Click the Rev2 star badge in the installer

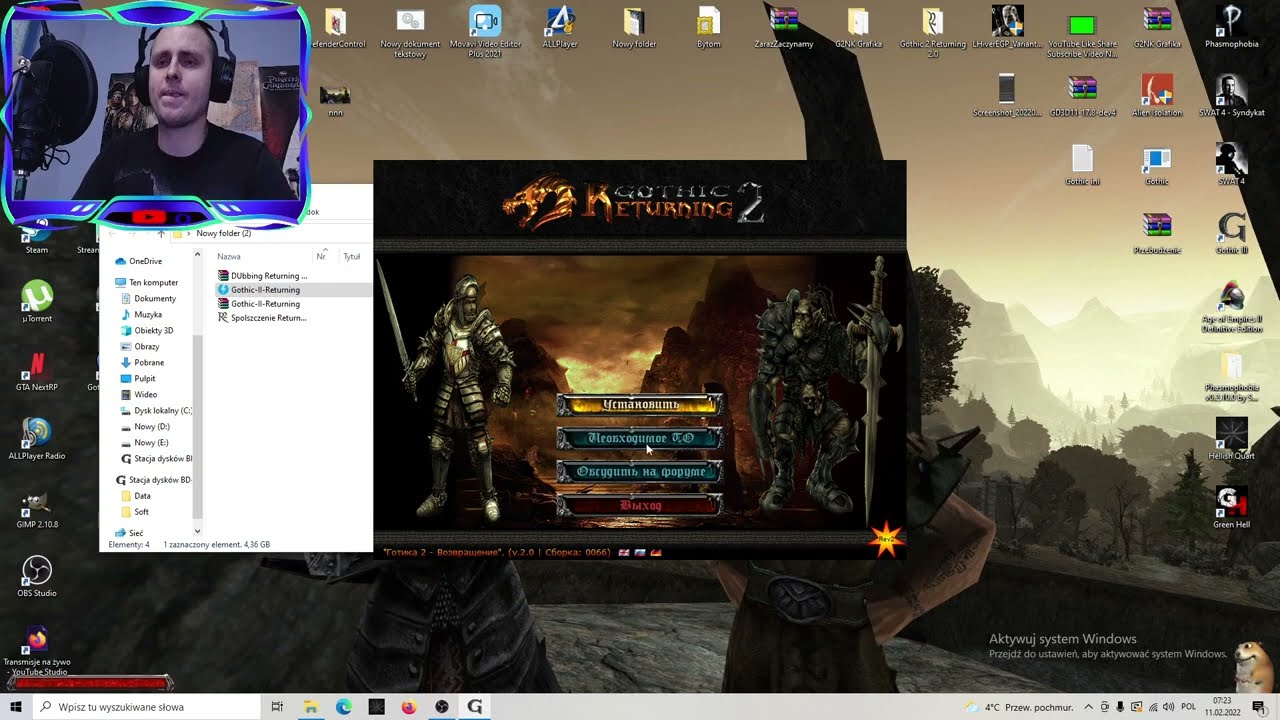886,540
